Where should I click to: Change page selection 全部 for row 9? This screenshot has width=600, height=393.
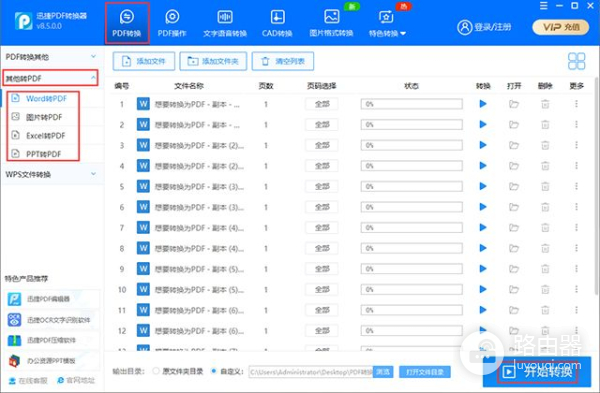pos(322,269)
